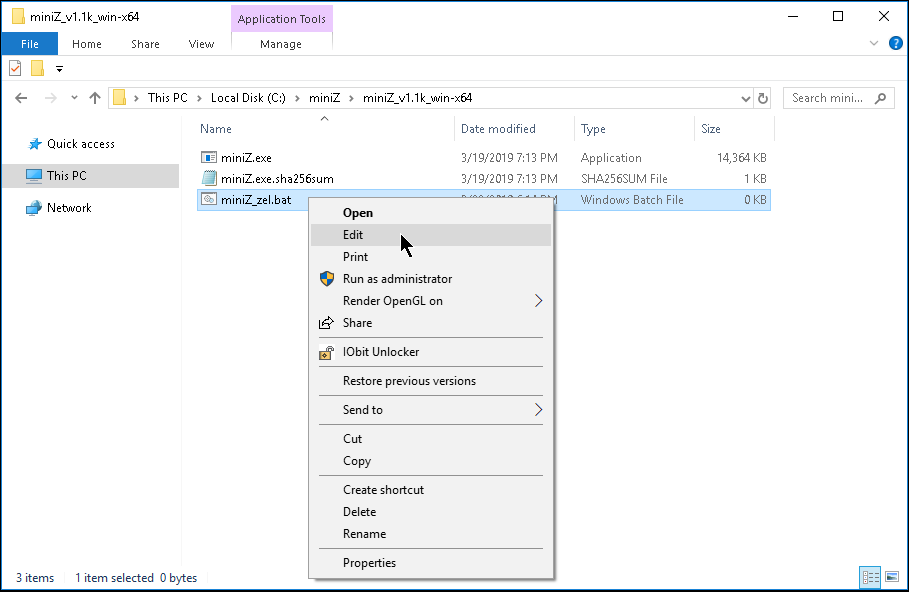The height and width of the screenshot is (592, 909).
Task: Select the miniZ_zel.bat file
Action: click(x=256, y=199)
